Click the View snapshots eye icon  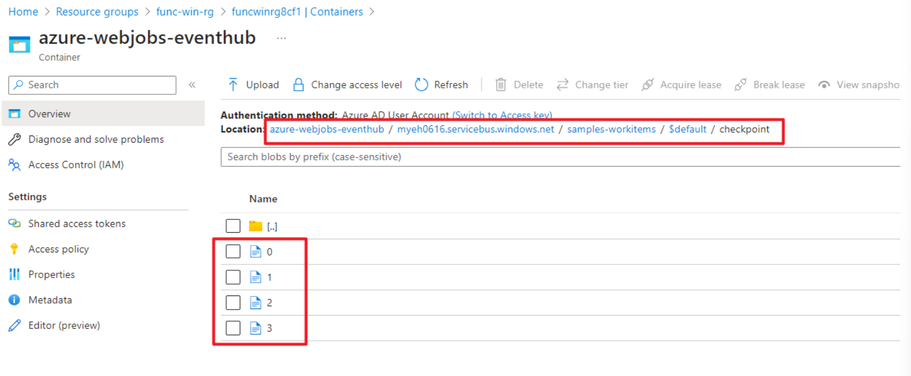pos(824,85)
